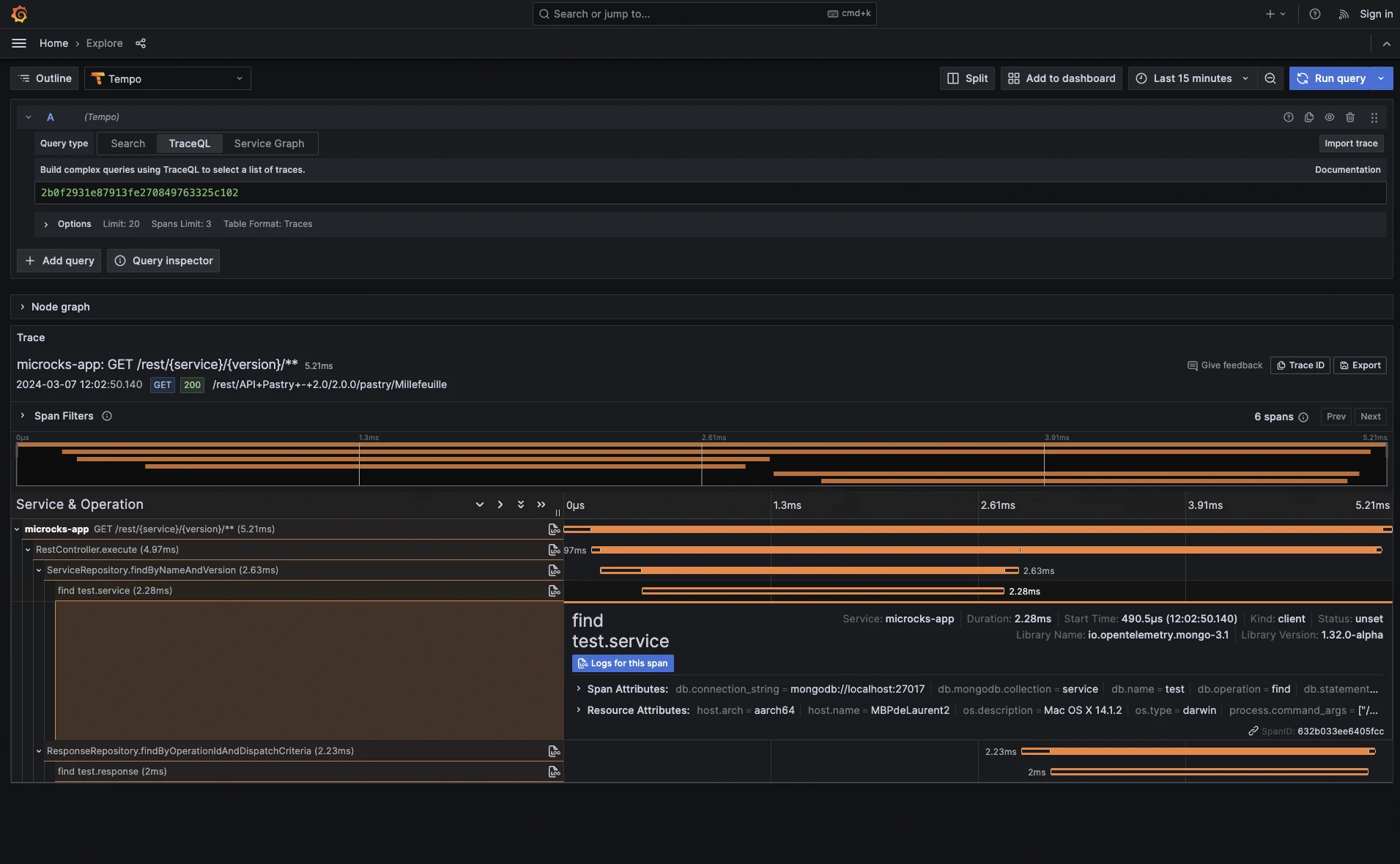Open the Documentation link
The height and width of the screenshot is (864, 1400).
pyautogui.click(x=1347, y=169)
